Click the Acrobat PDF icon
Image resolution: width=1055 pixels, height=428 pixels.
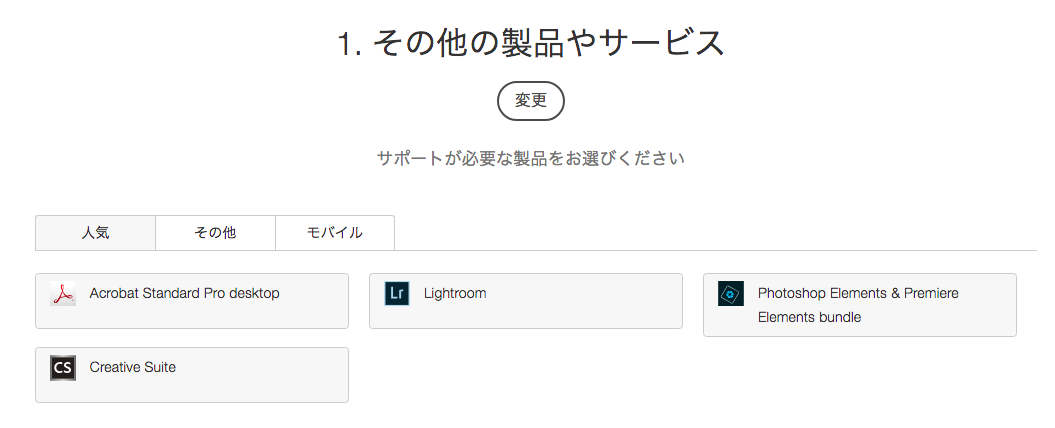pos(63,294)
